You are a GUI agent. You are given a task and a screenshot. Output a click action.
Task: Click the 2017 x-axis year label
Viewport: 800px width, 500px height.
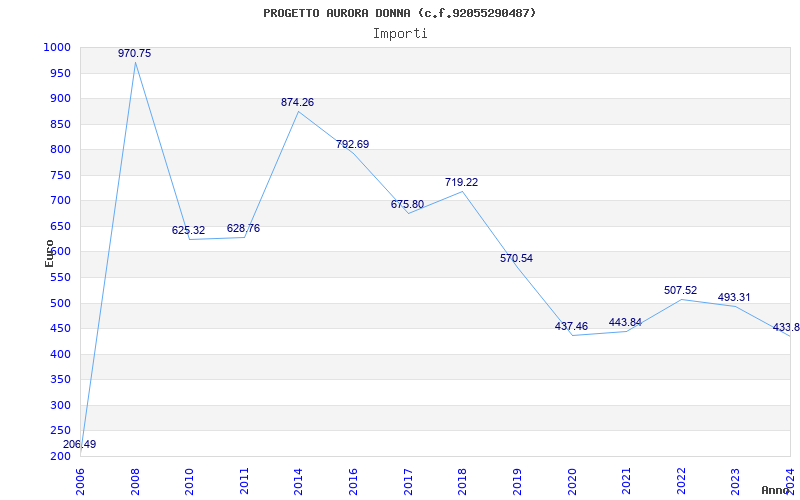(408, 481)
